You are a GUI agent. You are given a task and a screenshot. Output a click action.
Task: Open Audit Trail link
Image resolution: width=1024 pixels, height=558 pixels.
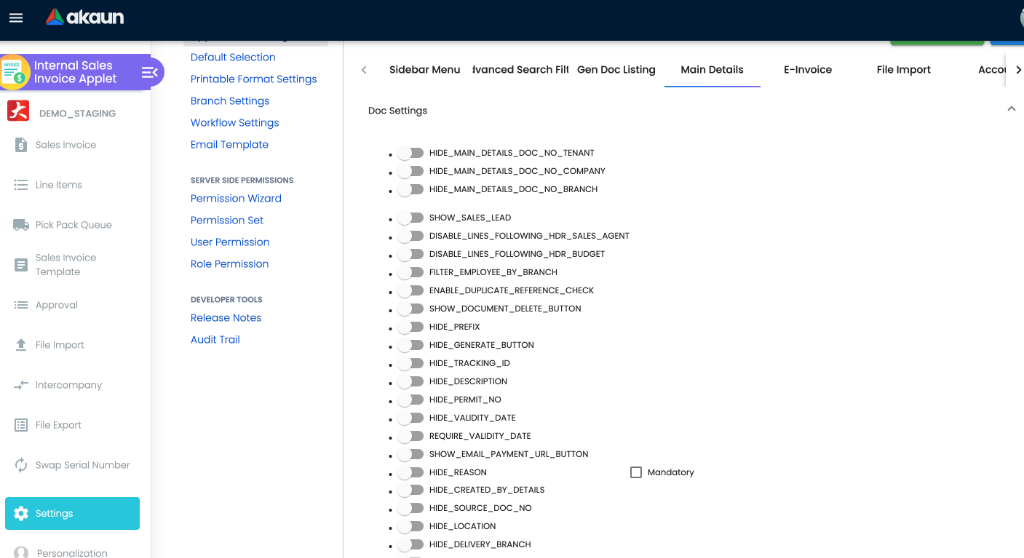pos(215,340)
